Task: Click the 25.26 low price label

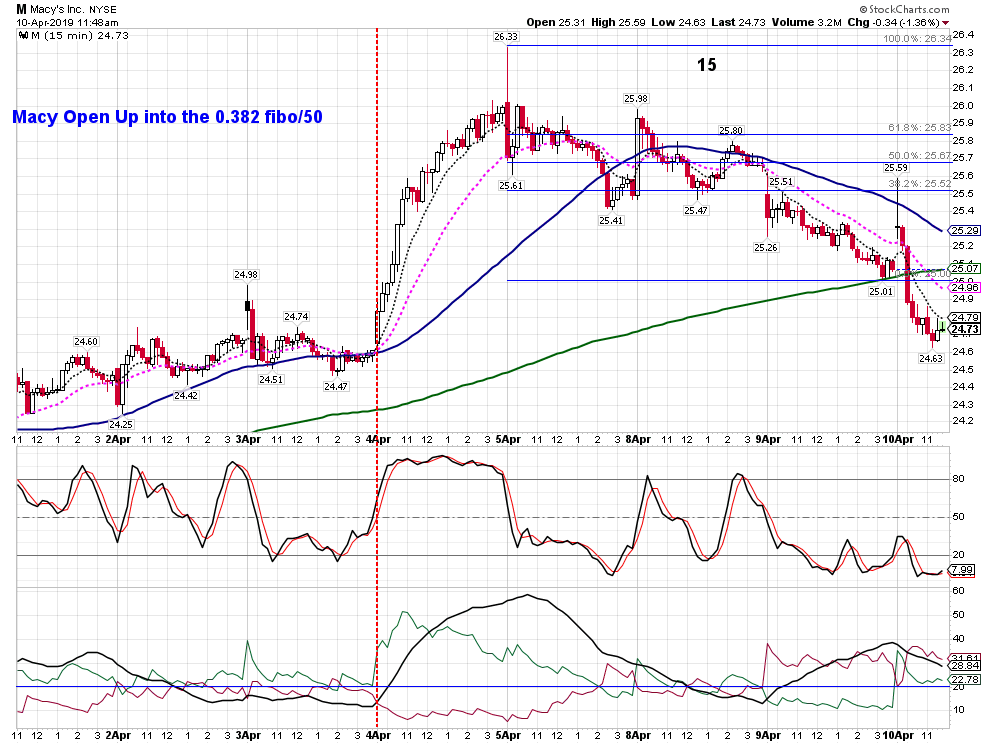Action: tap(766, 248)
